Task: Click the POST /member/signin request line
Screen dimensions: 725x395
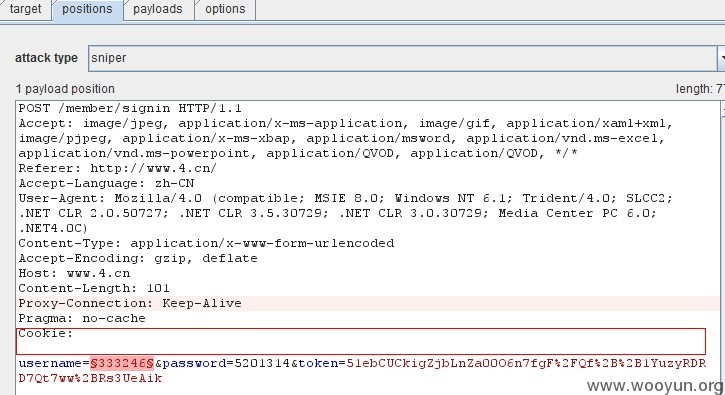Action: (130, 108)
